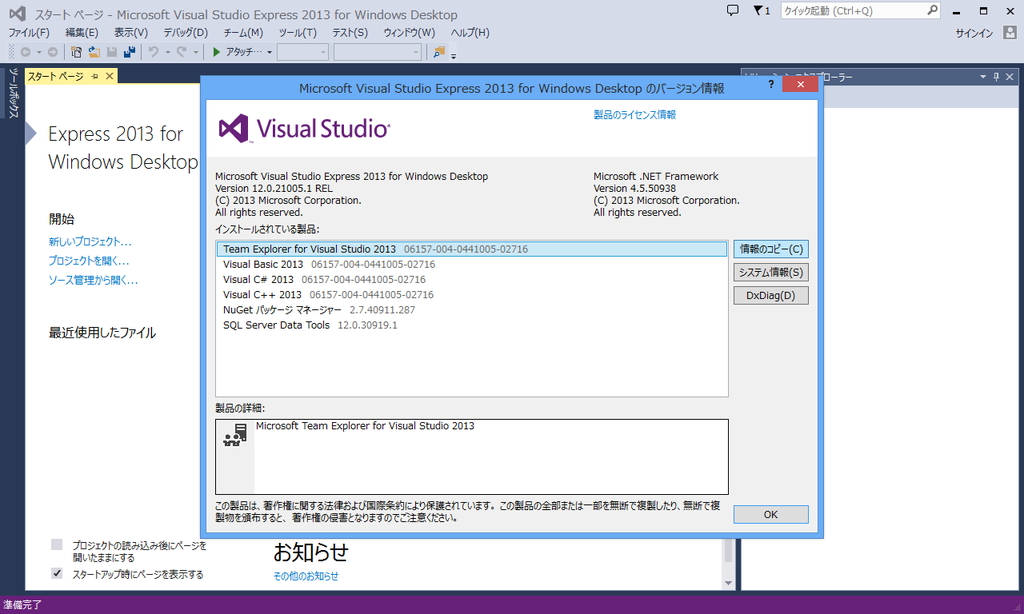Start the Attach debugger action

234,52
